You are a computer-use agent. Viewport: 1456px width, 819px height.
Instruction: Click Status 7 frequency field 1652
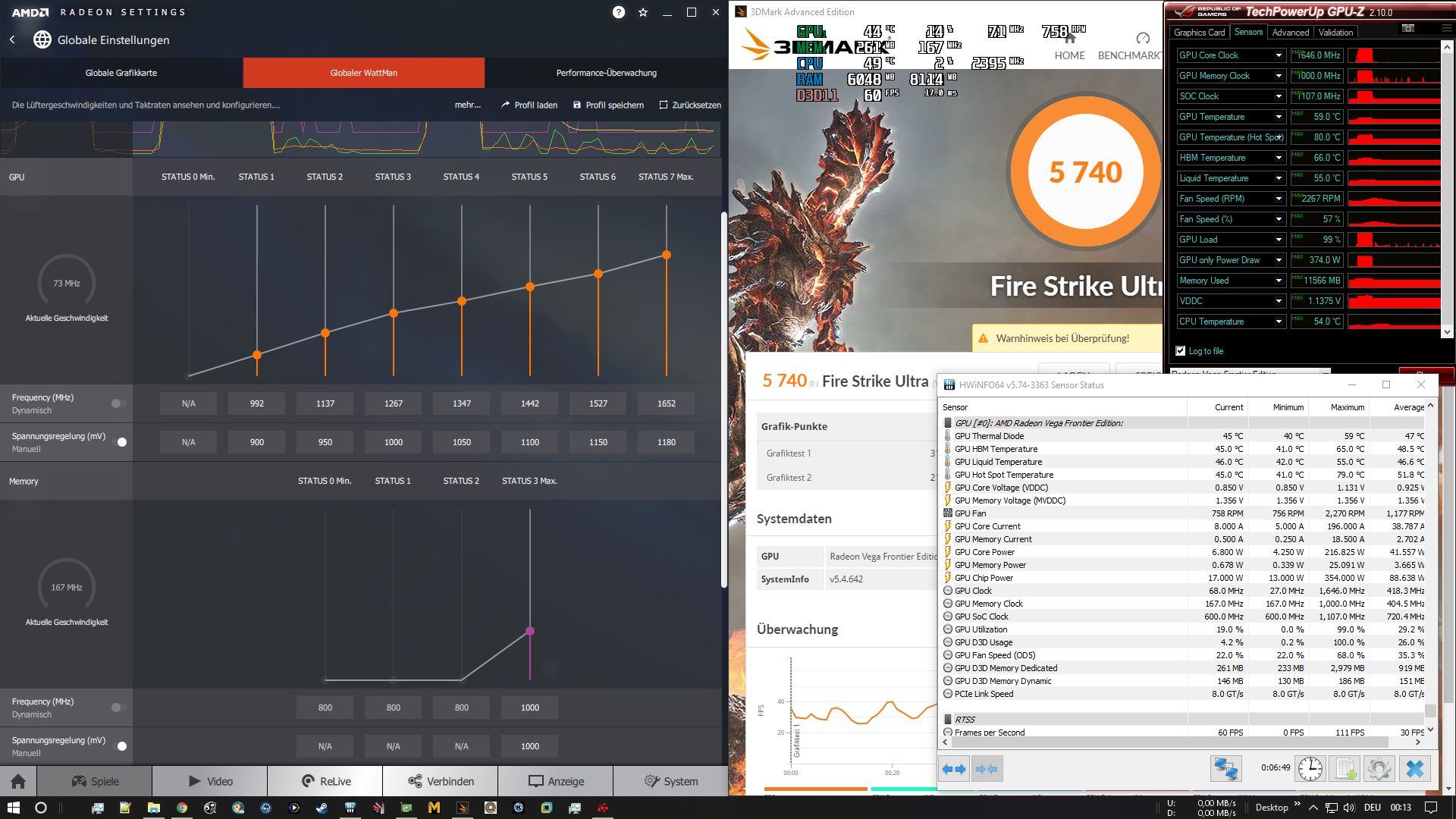pos(666,403)
